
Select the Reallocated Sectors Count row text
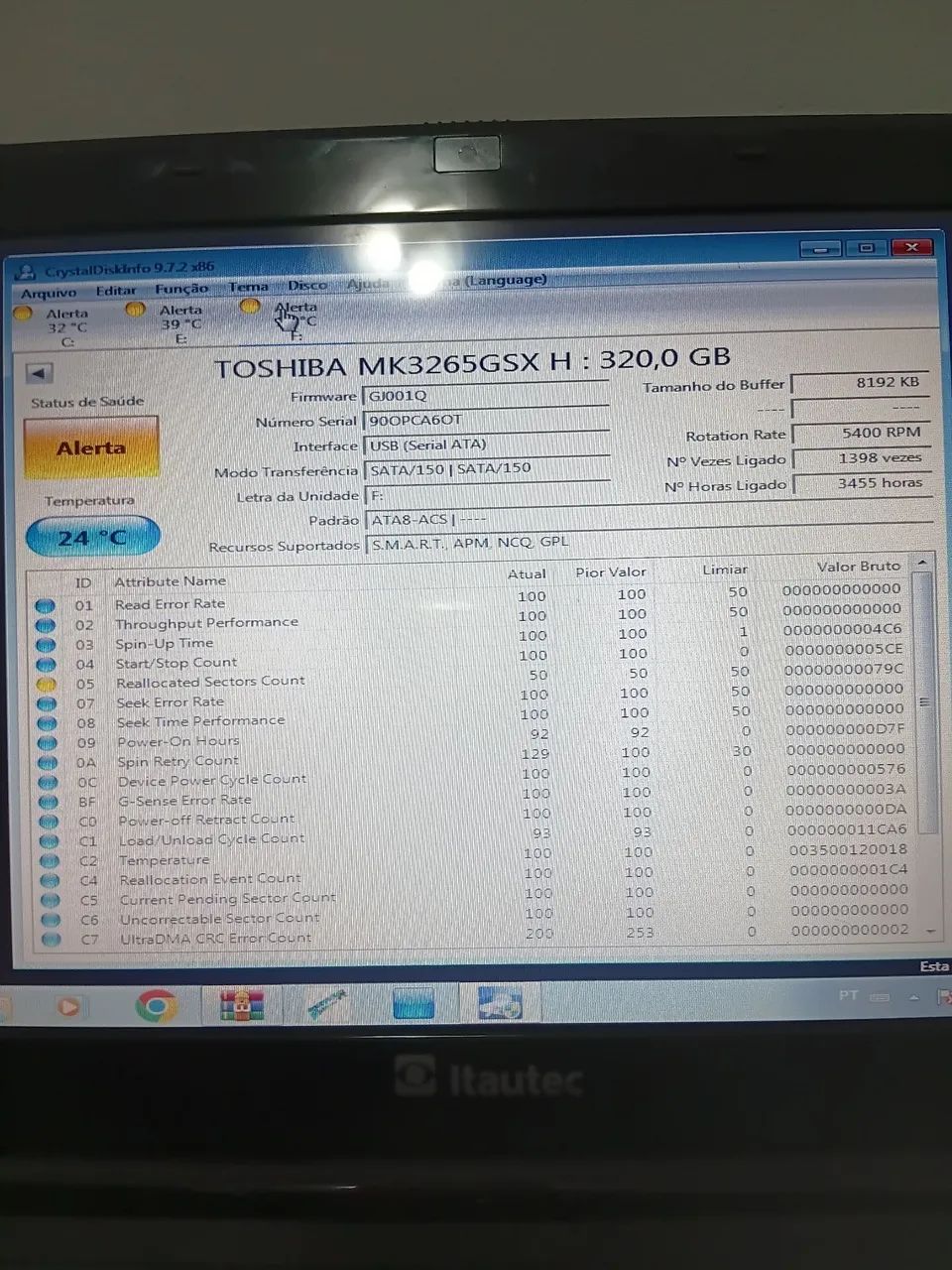click(x=210, y=682)
